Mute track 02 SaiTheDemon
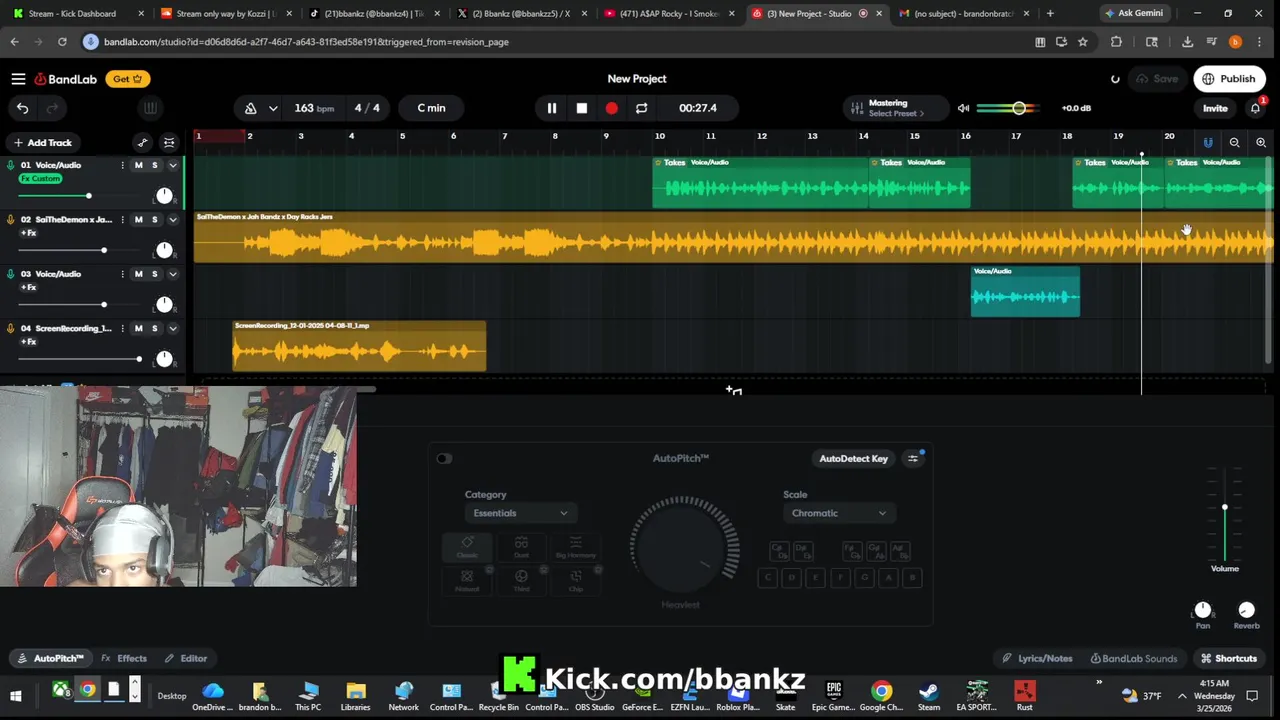 (x=139, y=219)
